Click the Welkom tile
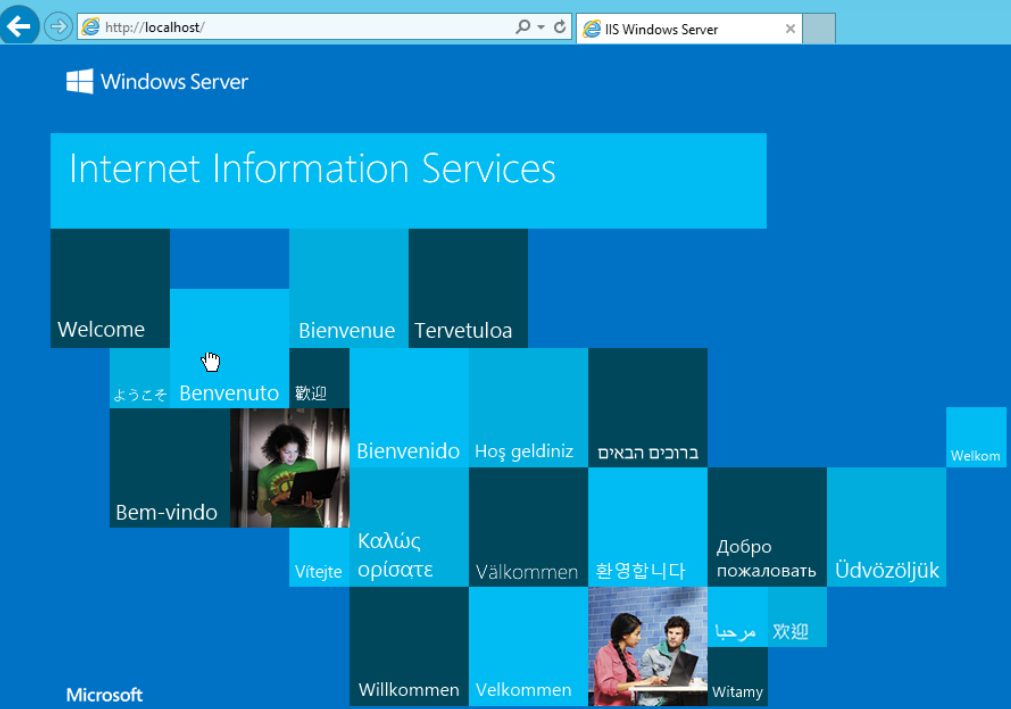 coord(976,437)
